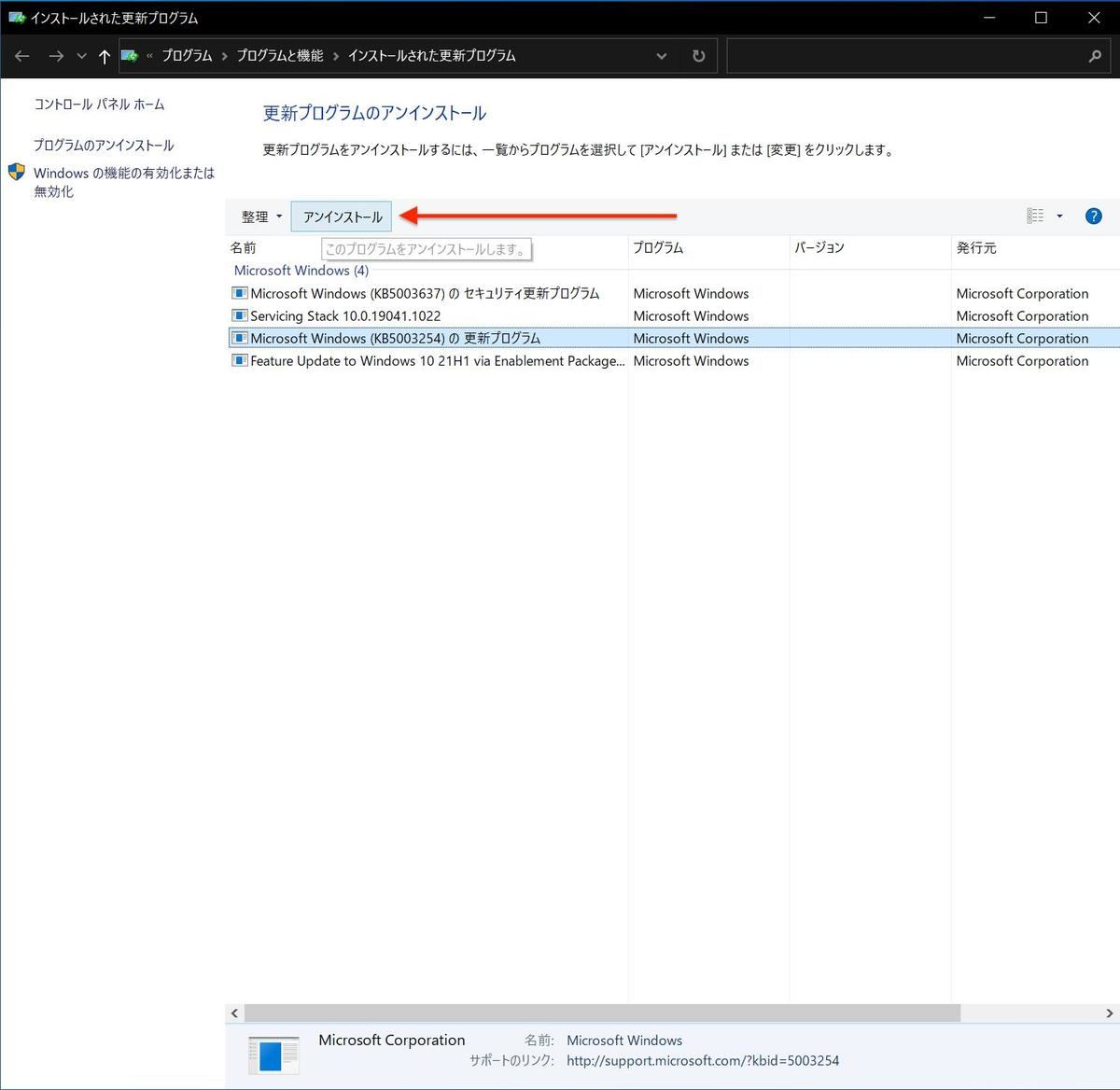Click the window title bar icon
The width and height of the screenshot is (1120, 1090).
(x=17, y=18)
